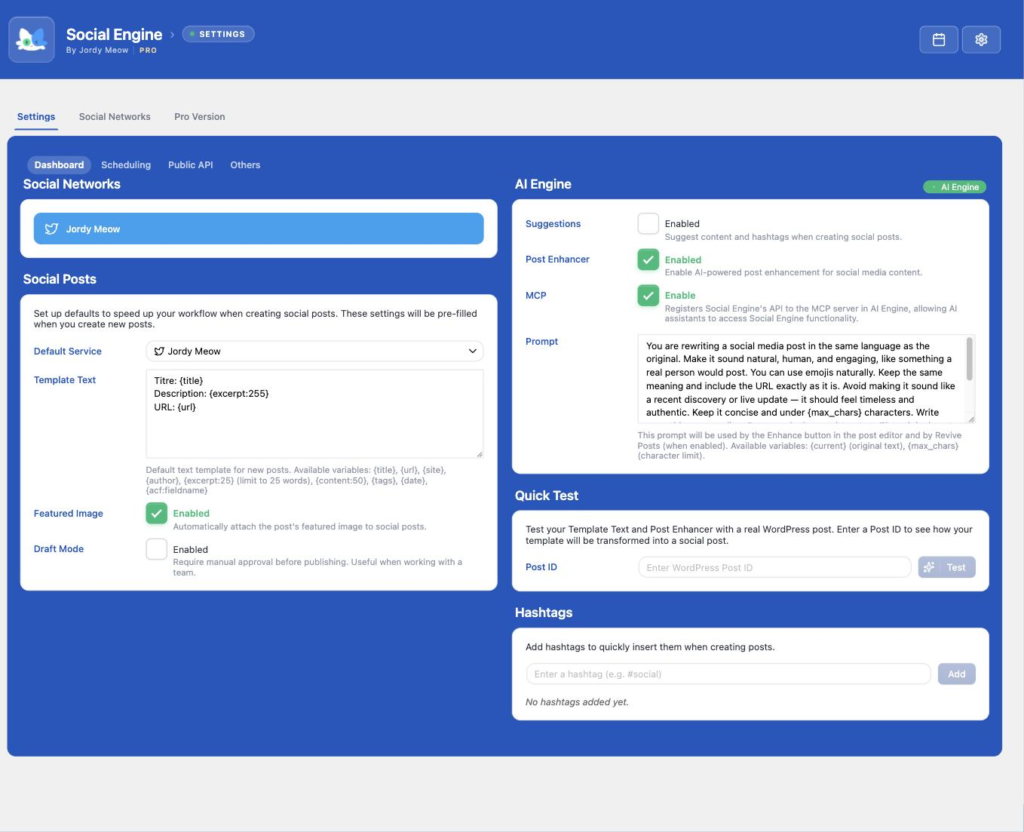Image resolution: width=1024 pixels, height=832 pixels.
Task: Switch to the Social Networks tab
Action: tap(114, 116)
